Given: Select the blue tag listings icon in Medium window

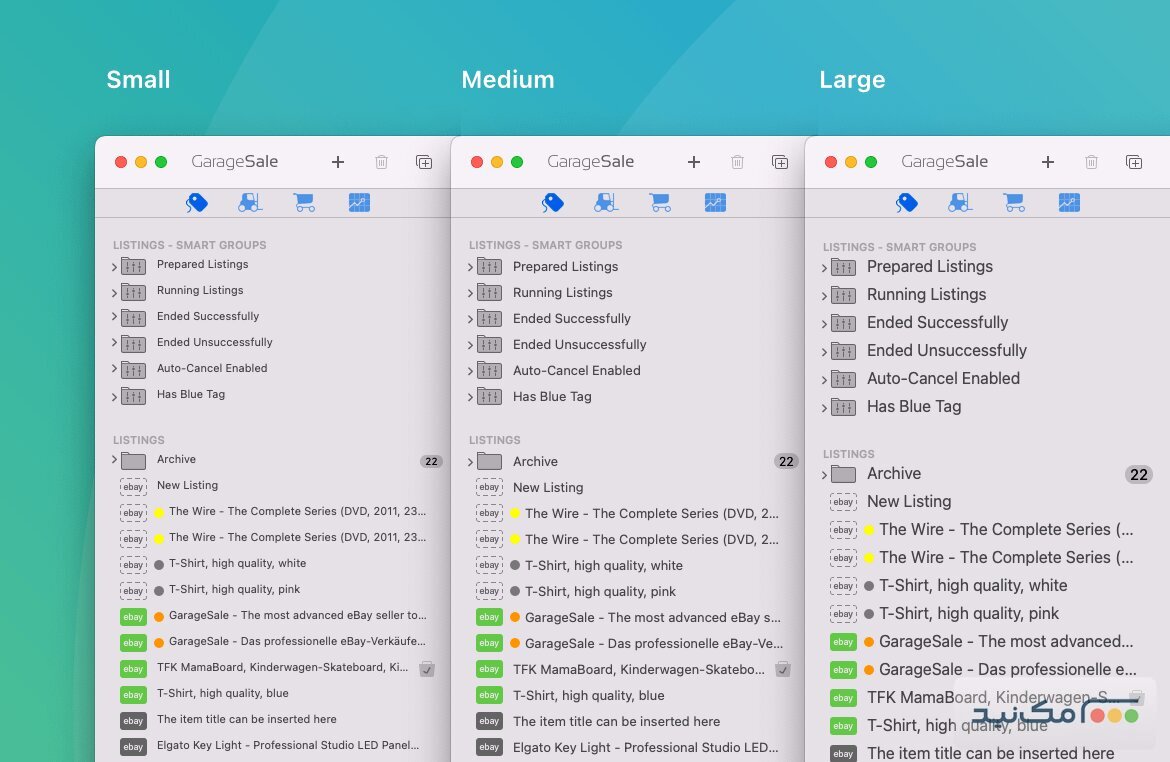Looking at the screenshot, I should point(553,203).
